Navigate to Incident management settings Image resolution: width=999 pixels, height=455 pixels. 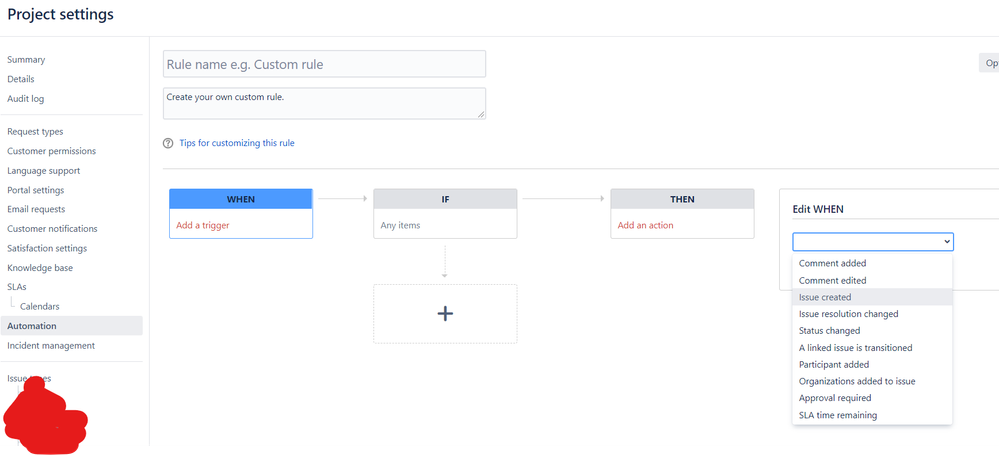51,345
